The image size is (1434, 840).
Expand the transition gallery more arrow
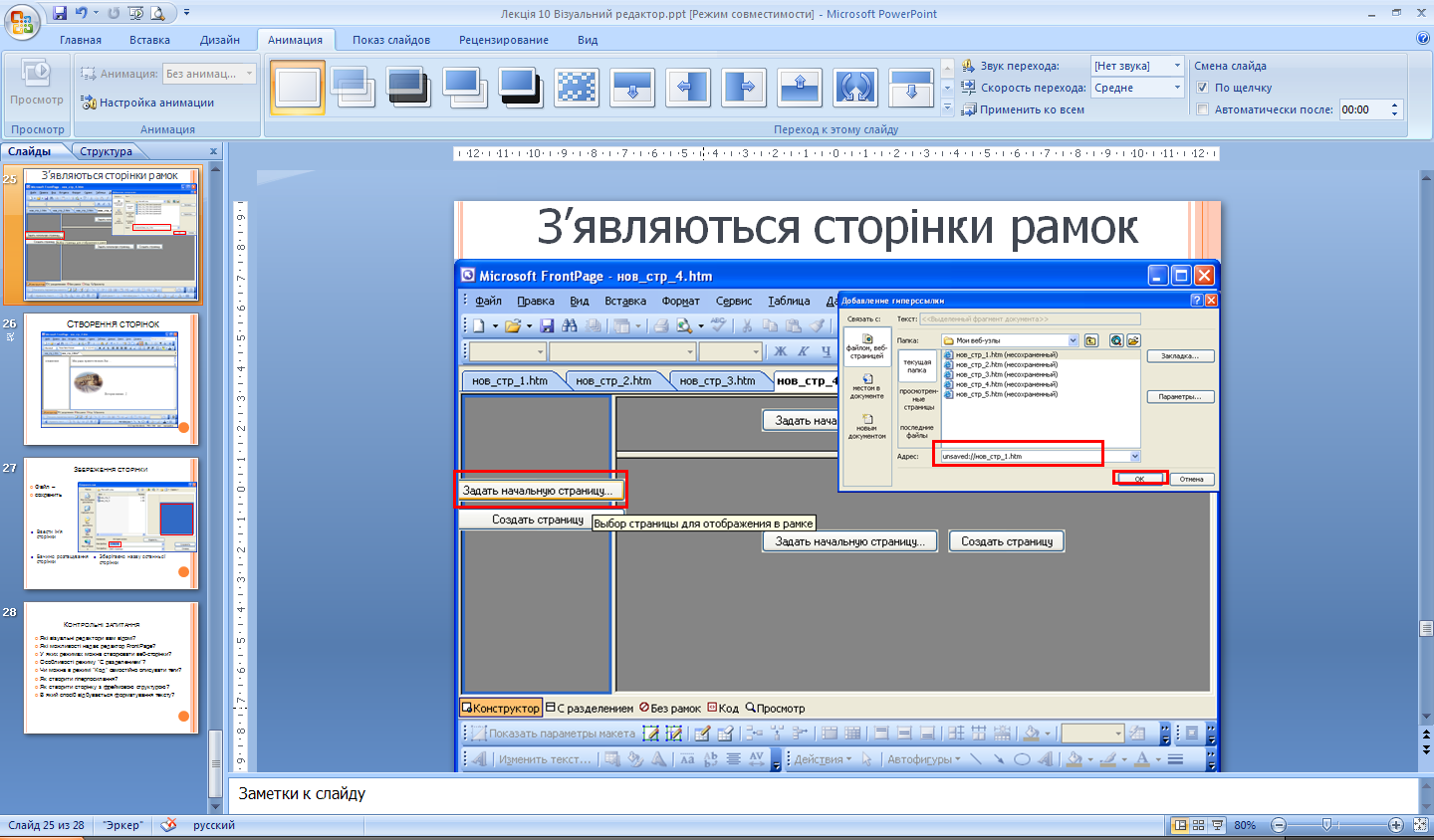click(947, 107)
